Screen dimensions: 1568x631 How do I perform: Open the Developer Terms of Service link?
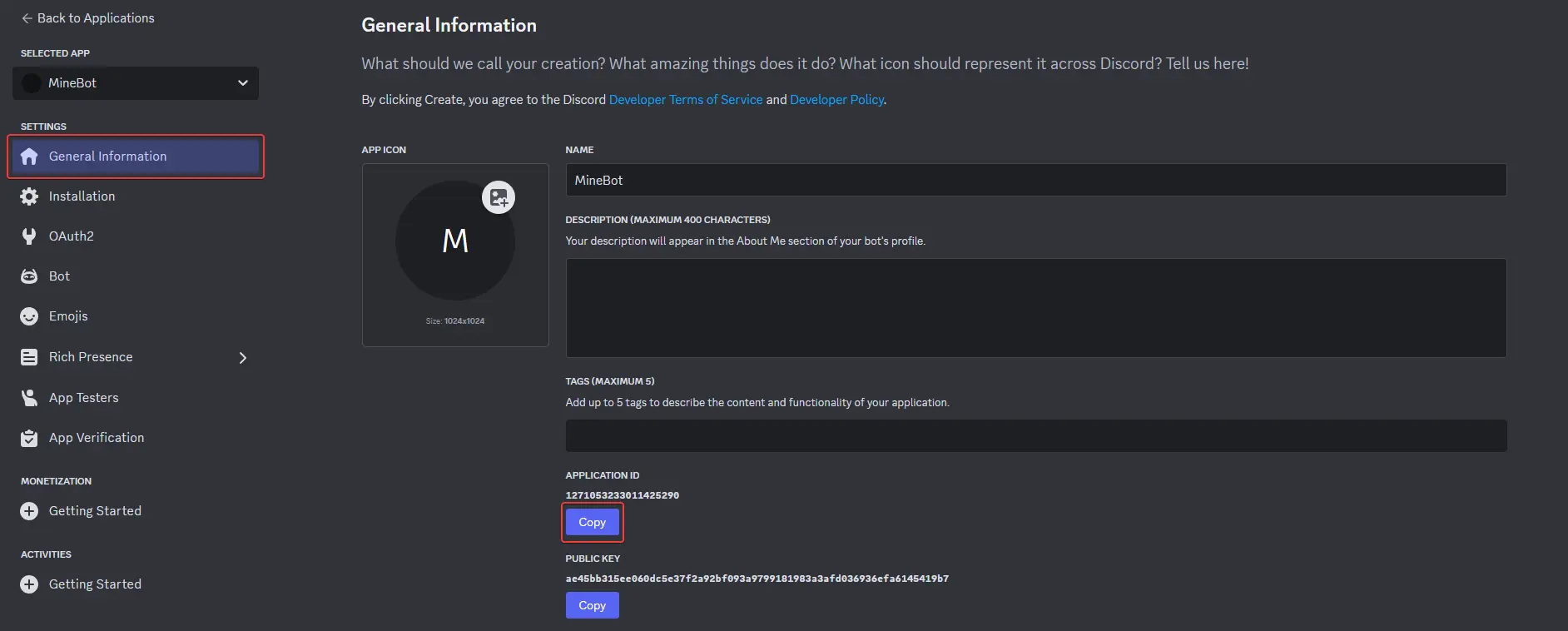686,100
